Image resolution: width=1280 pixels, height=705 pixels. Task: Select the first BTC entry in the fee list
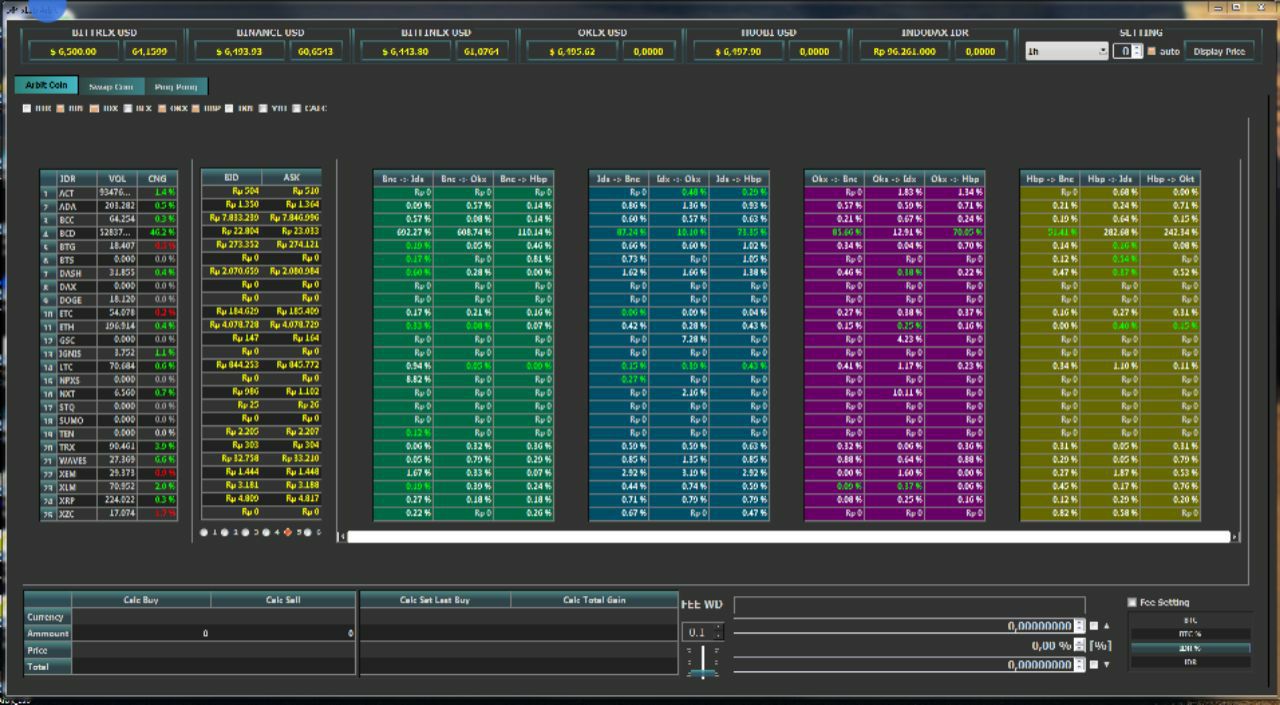1190,620
